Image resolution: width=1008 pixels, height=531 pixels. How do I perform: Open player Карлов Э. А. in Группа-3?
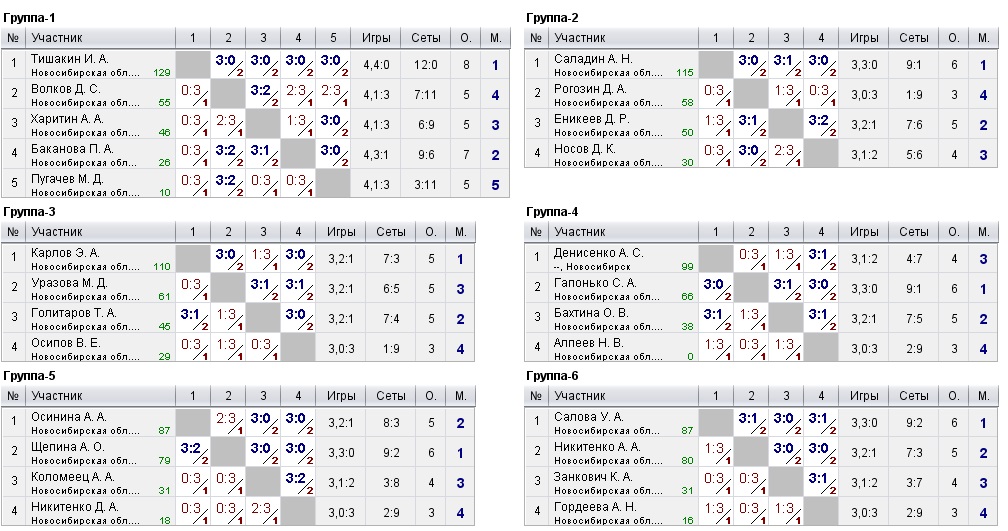pyautogui.click(x=66, y=253)
